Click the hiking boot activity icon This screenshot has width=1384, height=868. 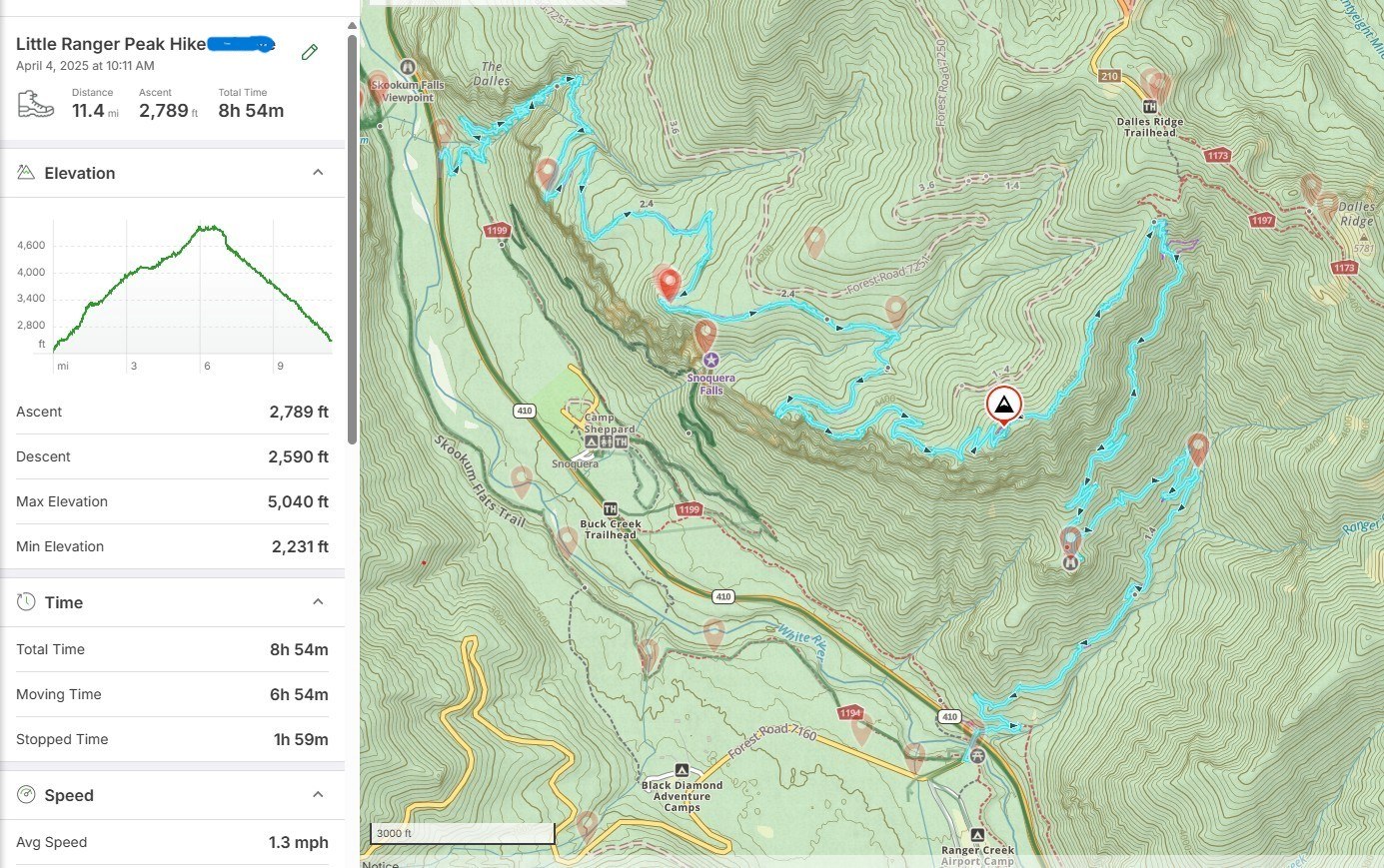36,104
